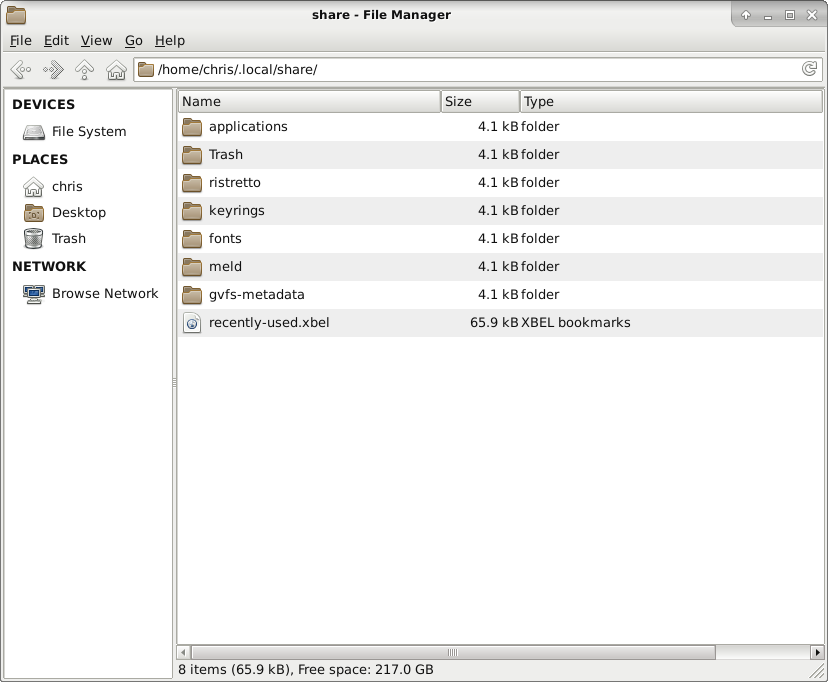Click the rolled-up shade button in title bar
This screenshot has height=682, width=828.
(746, 15)
